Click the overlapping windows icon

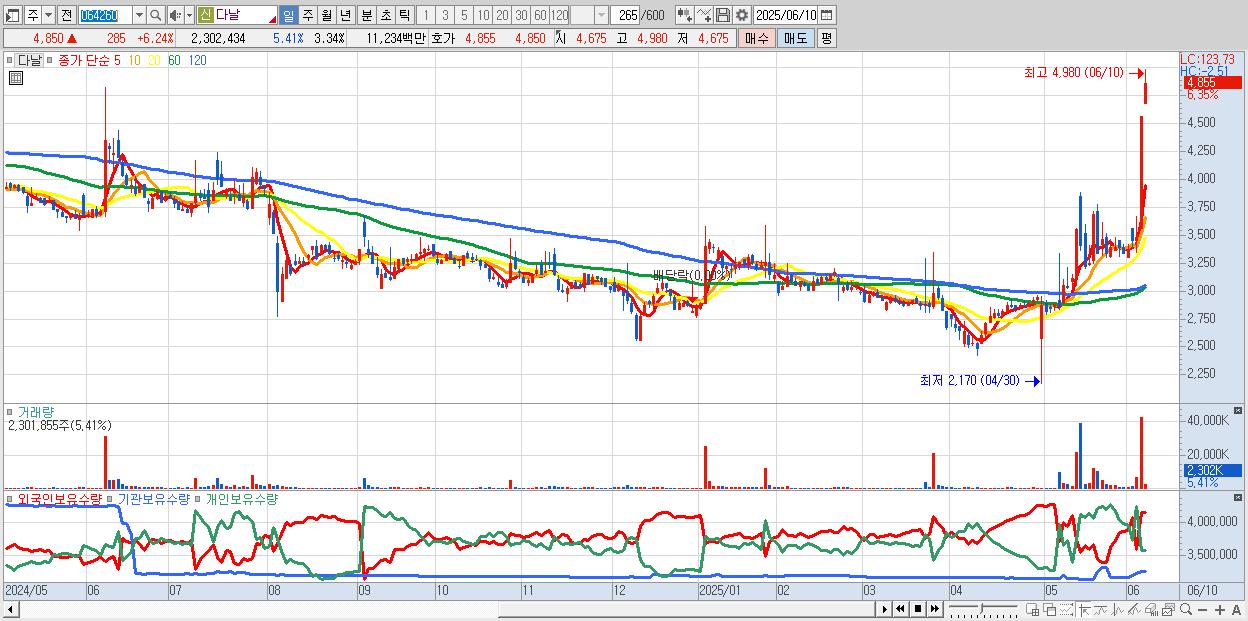tap(1049, 609)
